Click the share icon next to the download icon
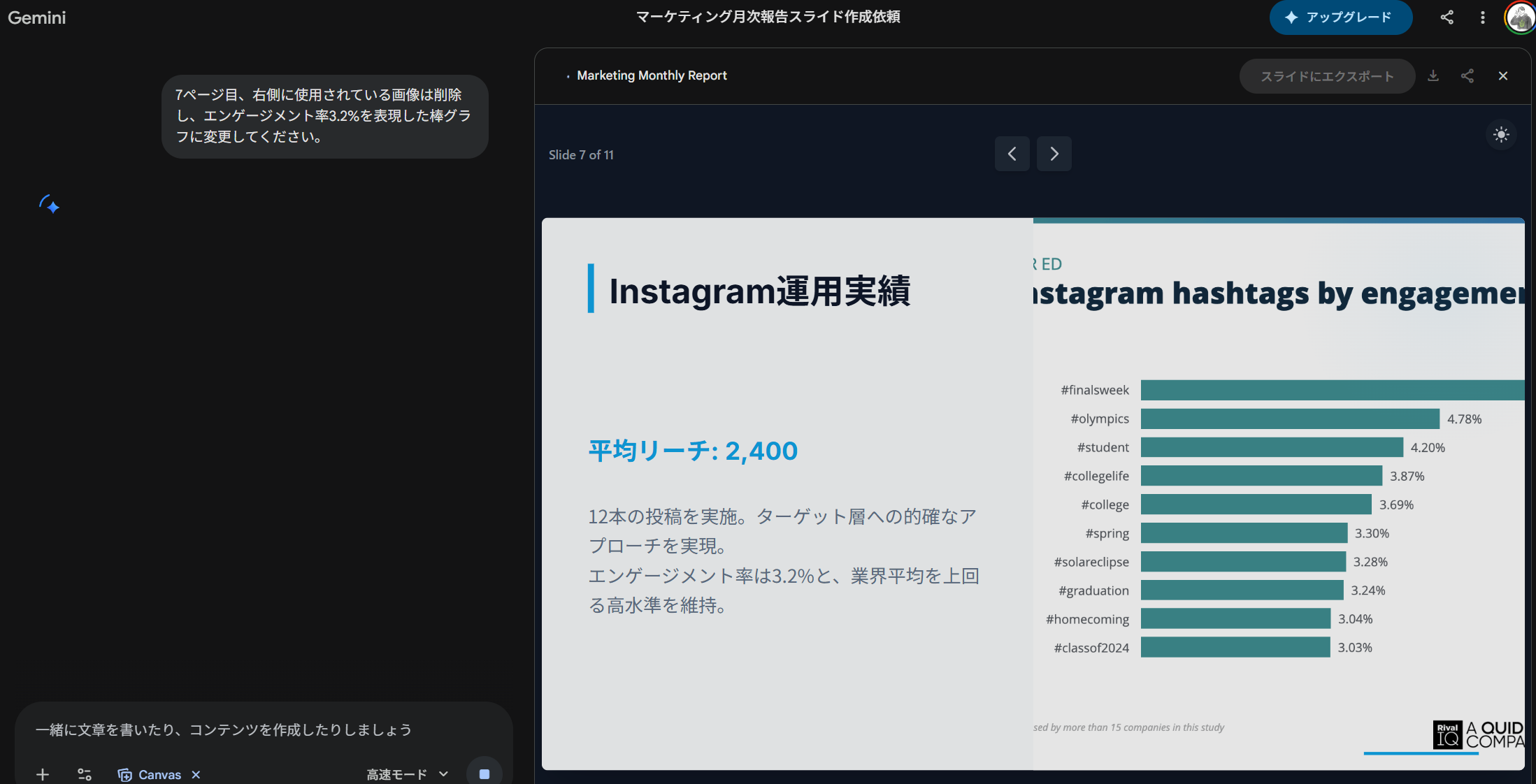Viewport: 1536px width, 784px height. point(1467,75)
